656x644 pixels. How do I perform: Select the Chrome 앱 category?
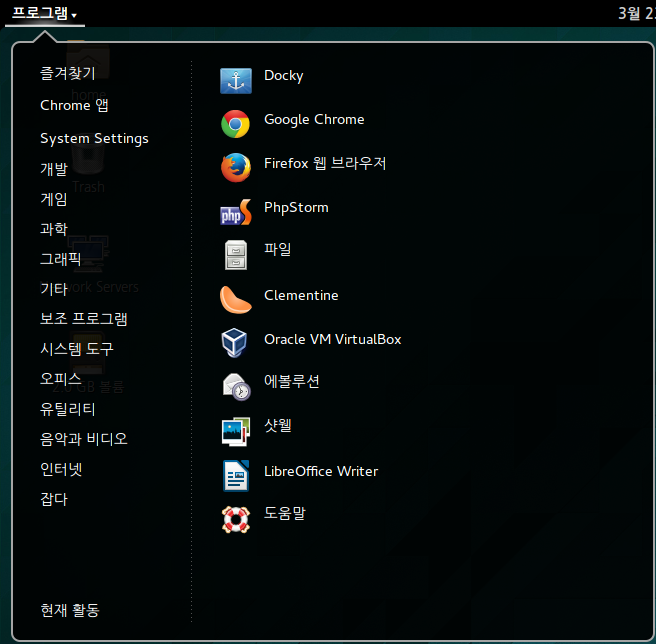pyautogui.click(x=74, y=105)
